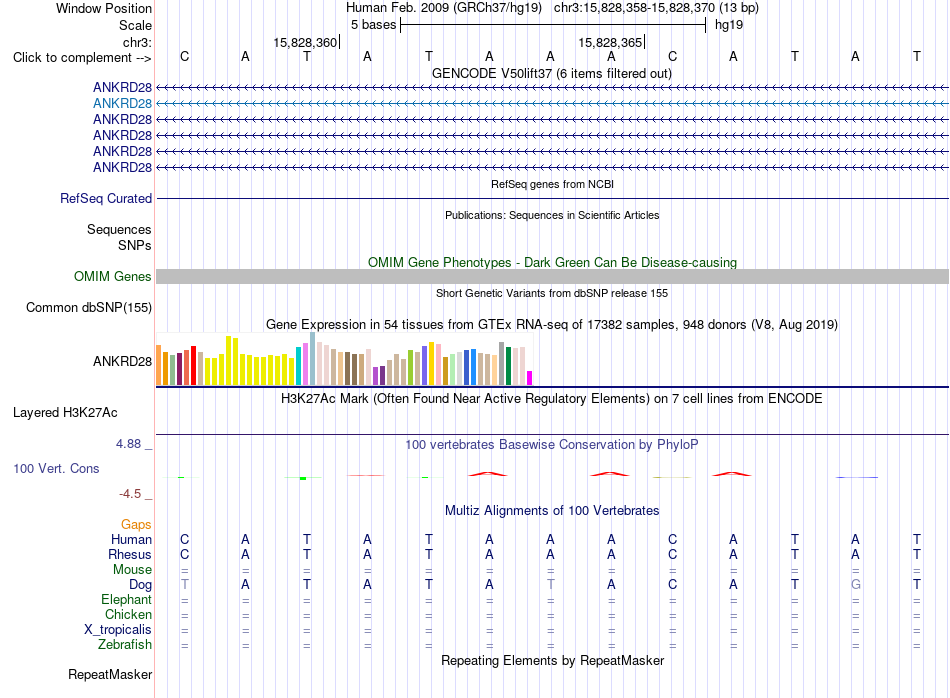The image size is (950, 698).
Task: Open the Publications: Sequences in Scientific Articles title
Action: [x=552, y=215]
